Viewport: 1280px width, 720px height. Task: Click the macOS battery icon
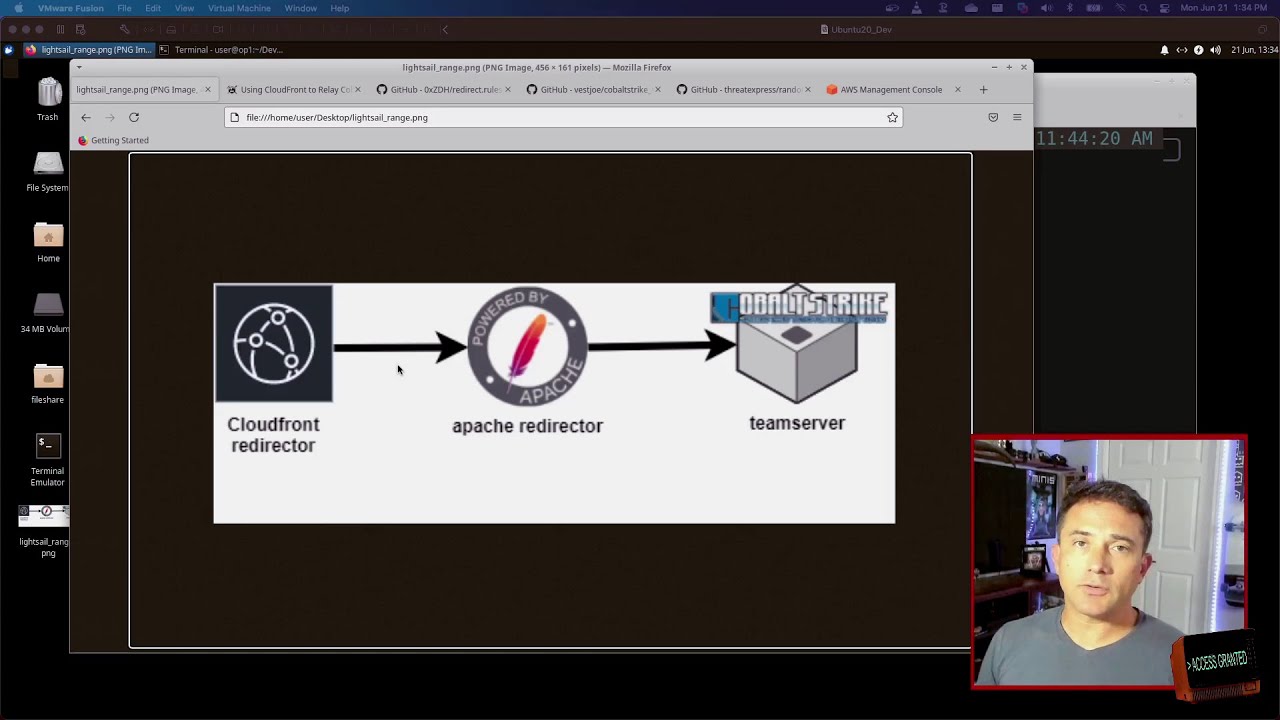(x=1093, y=8)
